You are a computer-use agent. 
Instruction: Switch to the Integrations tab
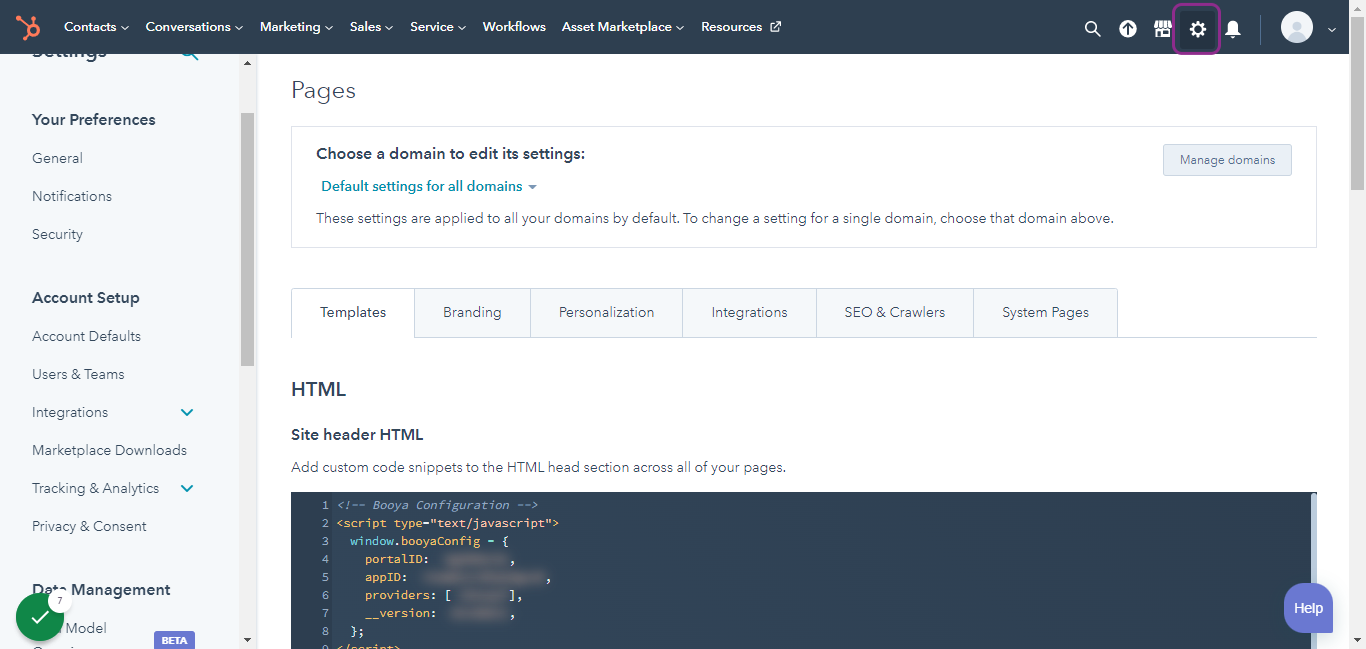pos(749,313)
